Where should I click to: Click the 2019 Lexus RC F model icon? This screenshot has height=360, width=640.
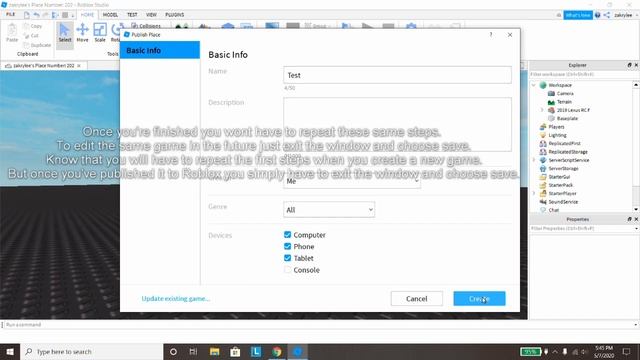tap(551, 110)
